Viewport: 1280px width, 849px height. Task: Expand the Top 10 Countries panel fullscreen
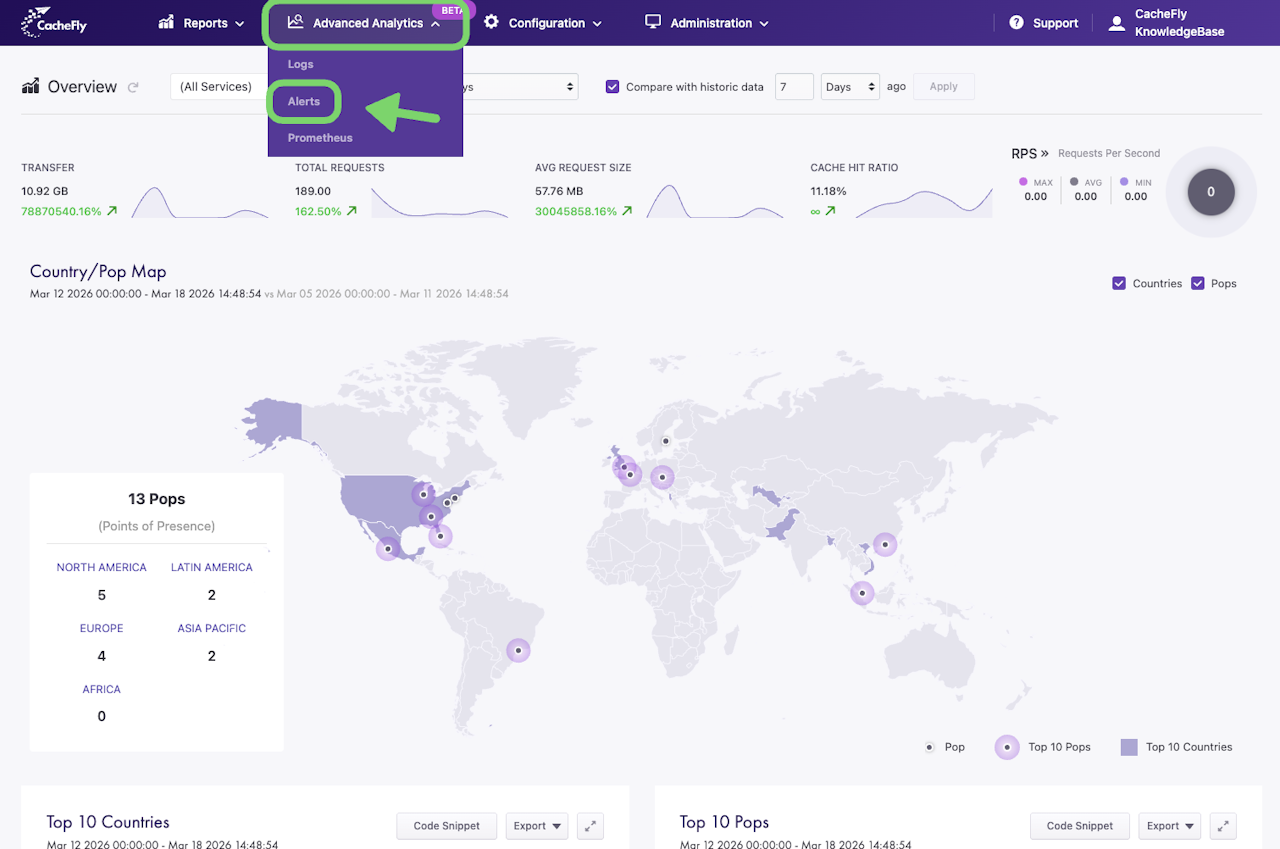(x=591, y=826)
